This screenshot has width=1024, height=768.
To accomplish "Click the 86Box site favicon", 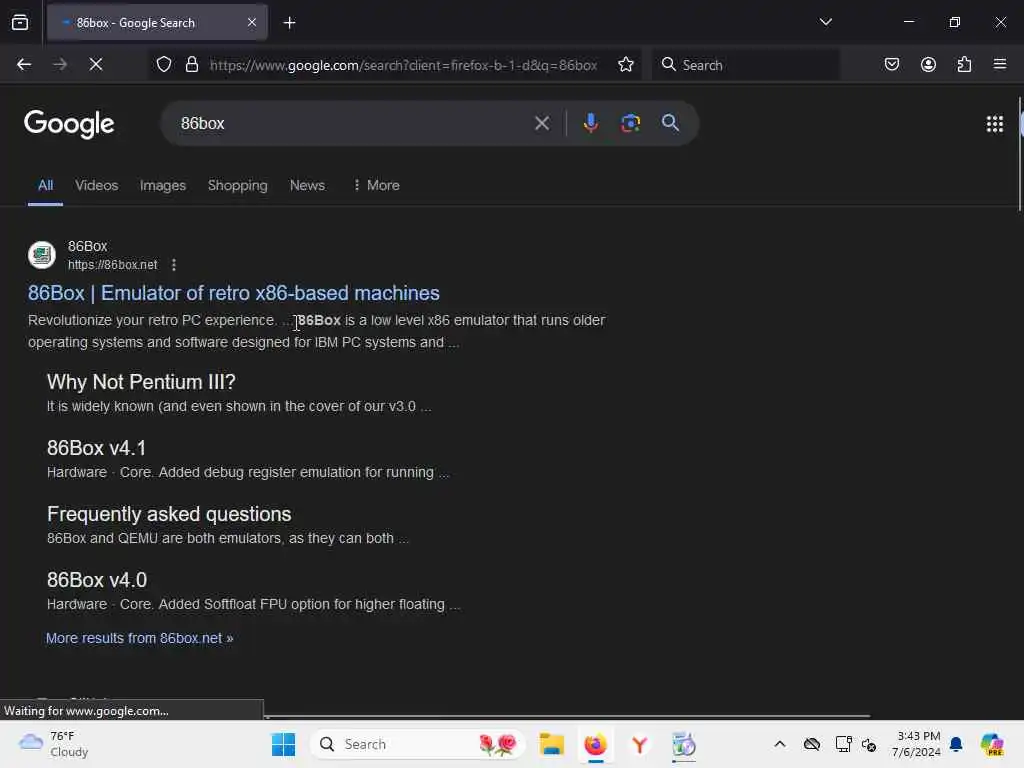I will point(42,255).
